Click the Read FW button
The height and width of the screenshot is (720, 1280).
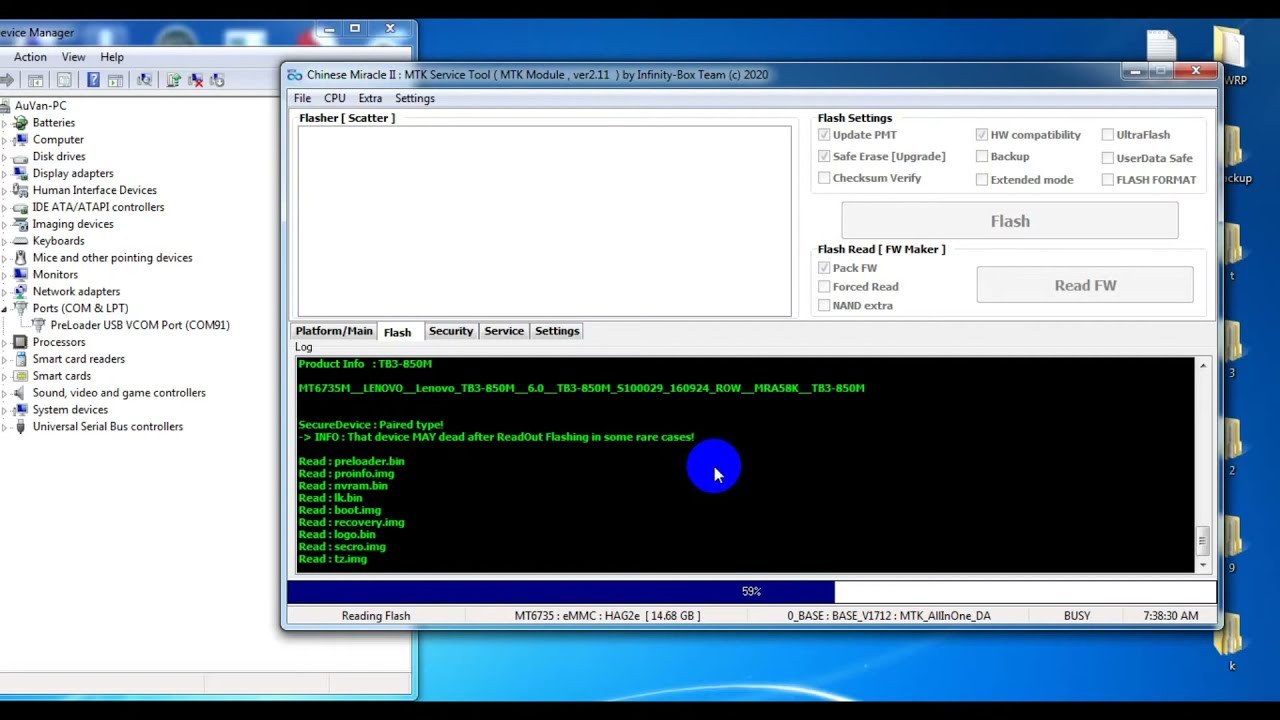point(1085,285)
